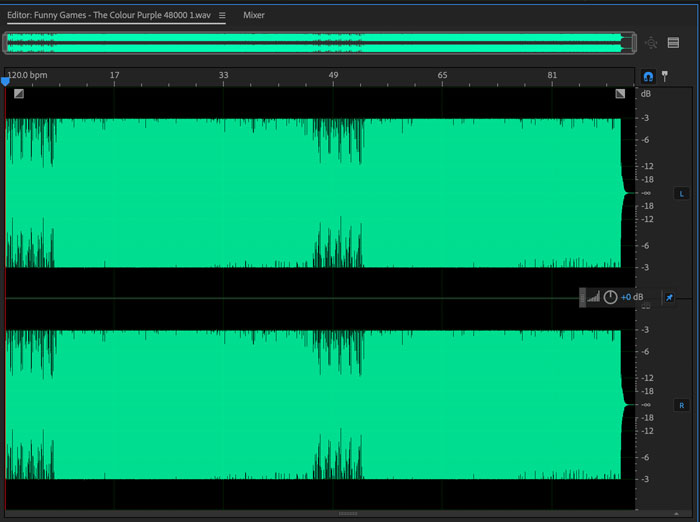Click the HUD volume gain knob

tap(610, 297)
